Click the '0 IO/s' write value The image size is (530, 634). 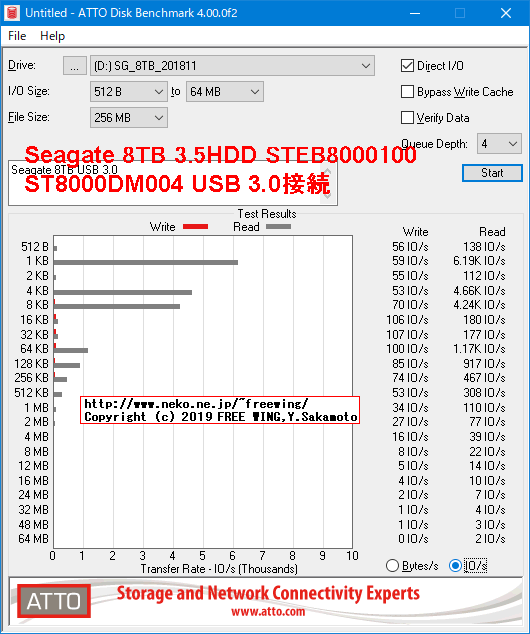pyautogui.click(x=413, y=539)
